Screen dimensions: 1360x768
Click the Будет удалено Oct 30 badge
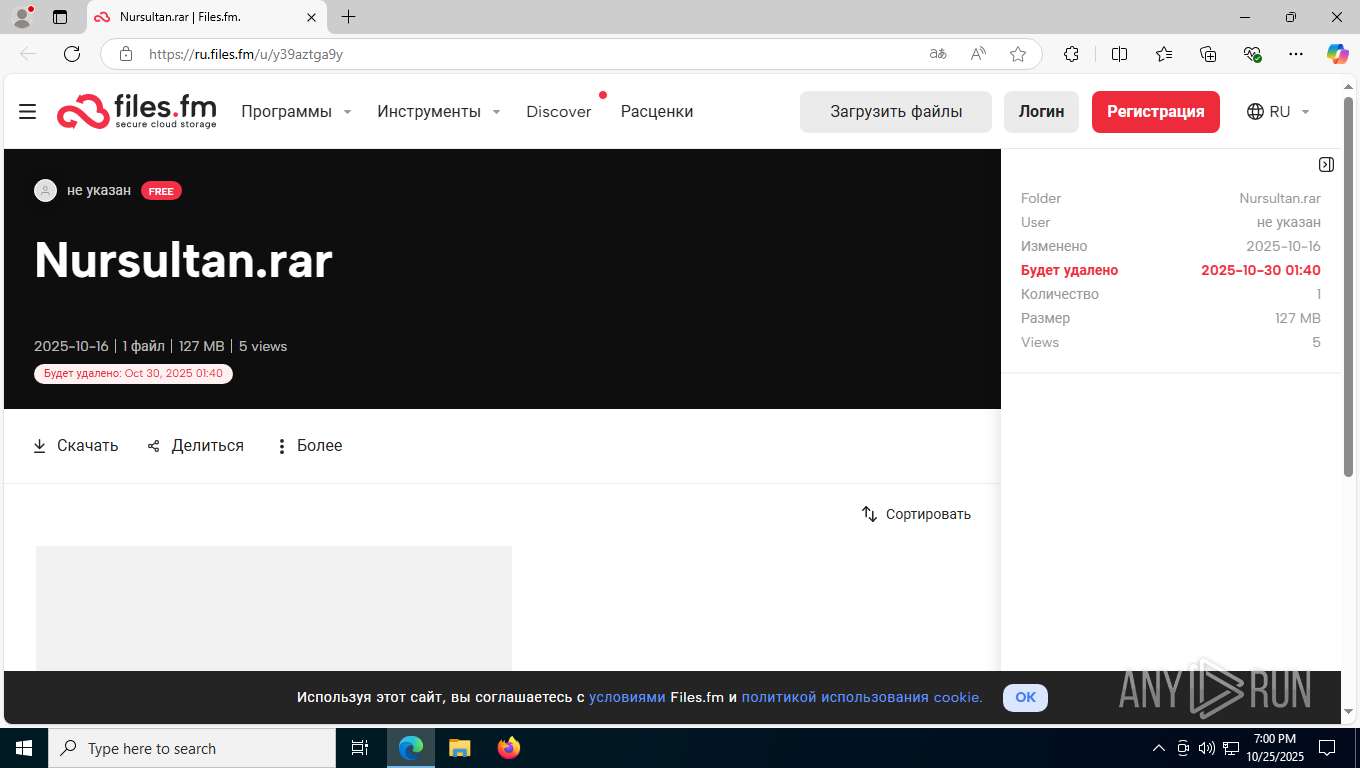click(x=133, y=373)
